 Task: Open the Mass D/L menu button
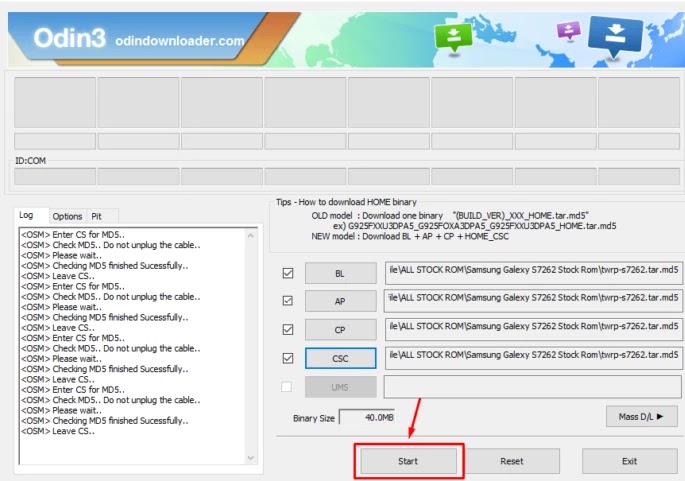[x=641, y=416]
